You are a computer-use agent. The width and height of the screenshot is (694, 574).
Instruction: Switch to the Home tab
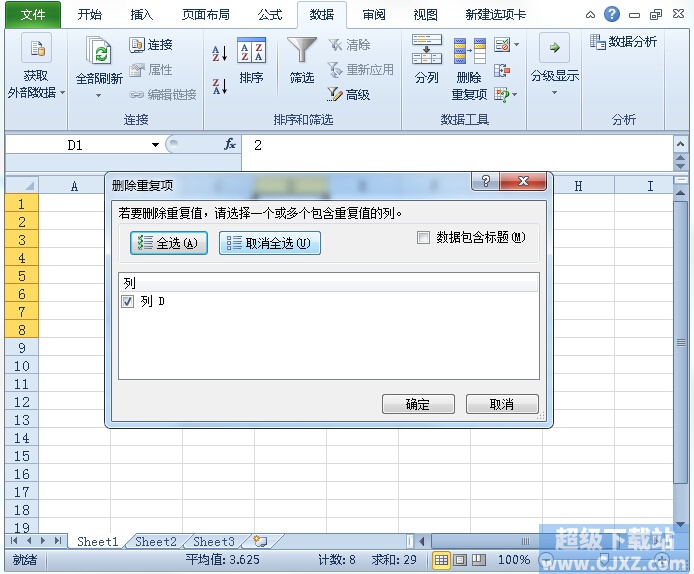[x=90, y=15]
